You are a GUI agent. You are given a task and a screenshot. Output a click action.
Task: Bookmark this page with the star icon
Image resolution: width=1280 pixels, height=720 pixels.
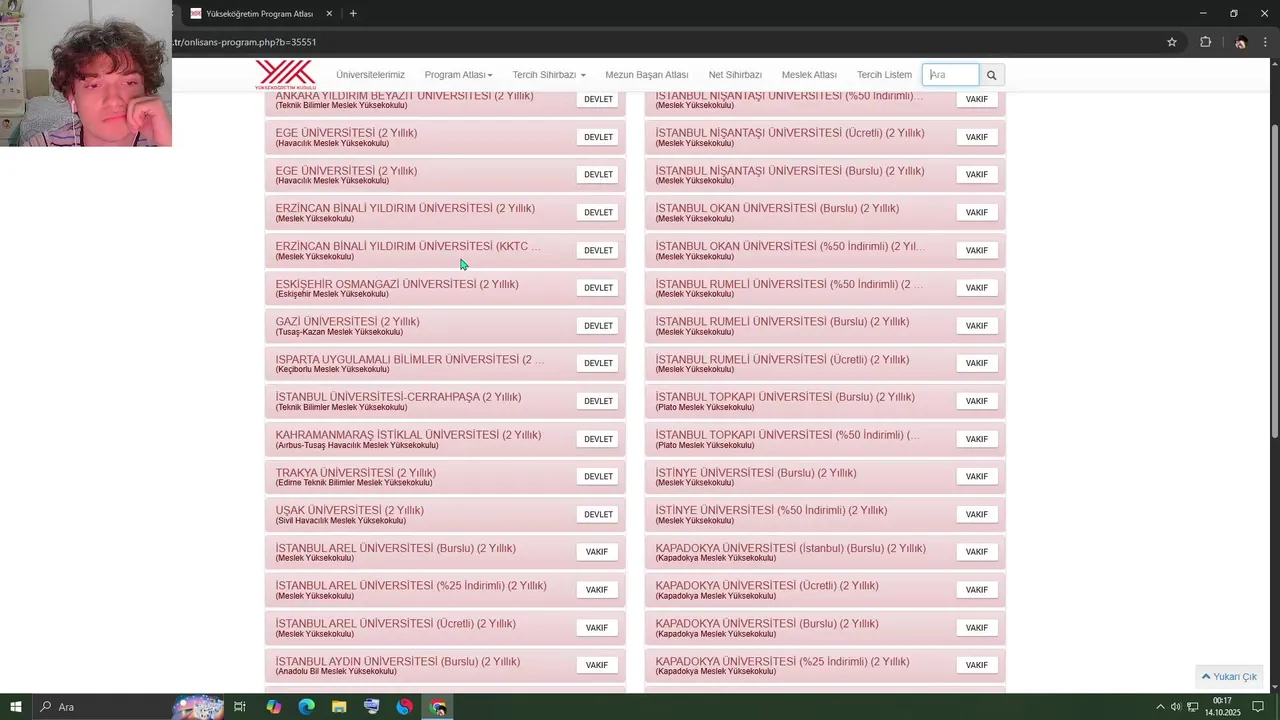[1172, 42]
